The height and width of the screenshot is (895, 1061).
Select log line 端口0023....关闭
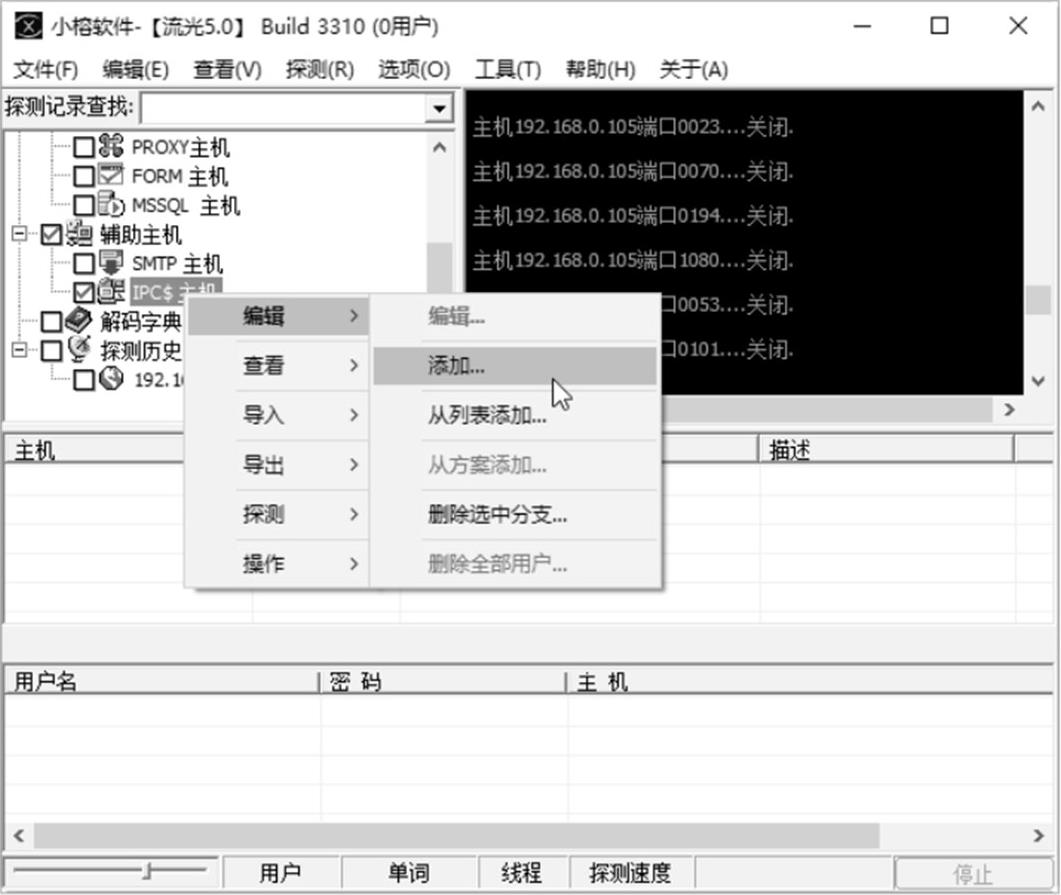coord(633,127)
